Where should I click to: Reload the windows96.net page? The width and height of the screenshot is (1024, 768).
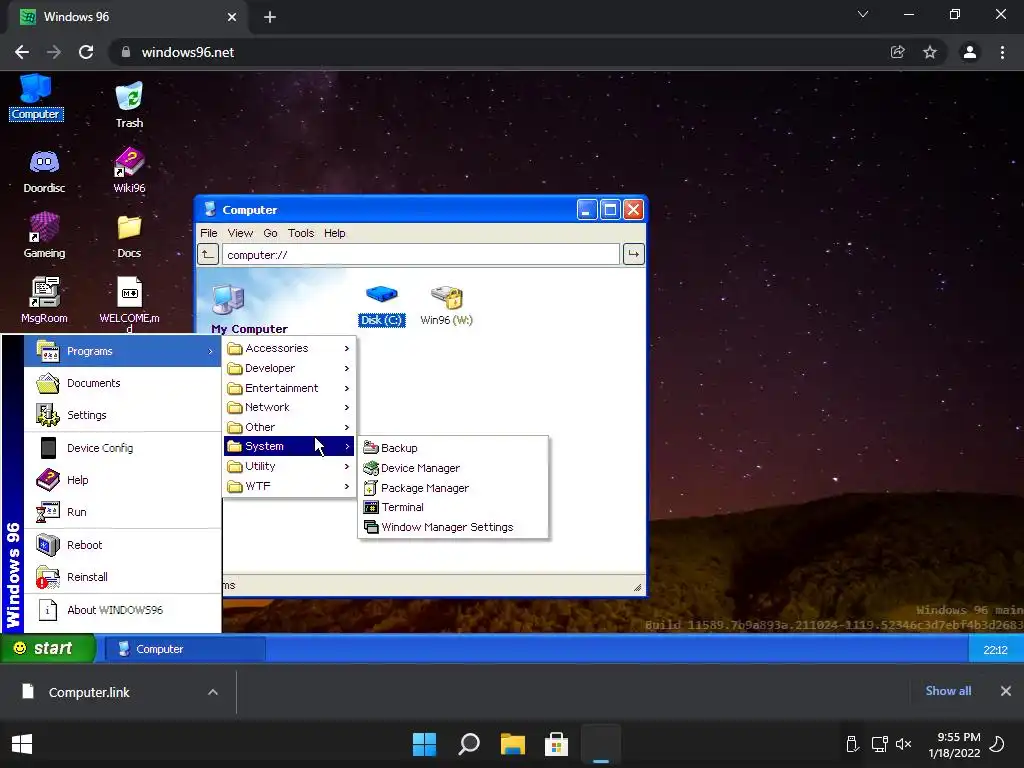click(86, 52)
